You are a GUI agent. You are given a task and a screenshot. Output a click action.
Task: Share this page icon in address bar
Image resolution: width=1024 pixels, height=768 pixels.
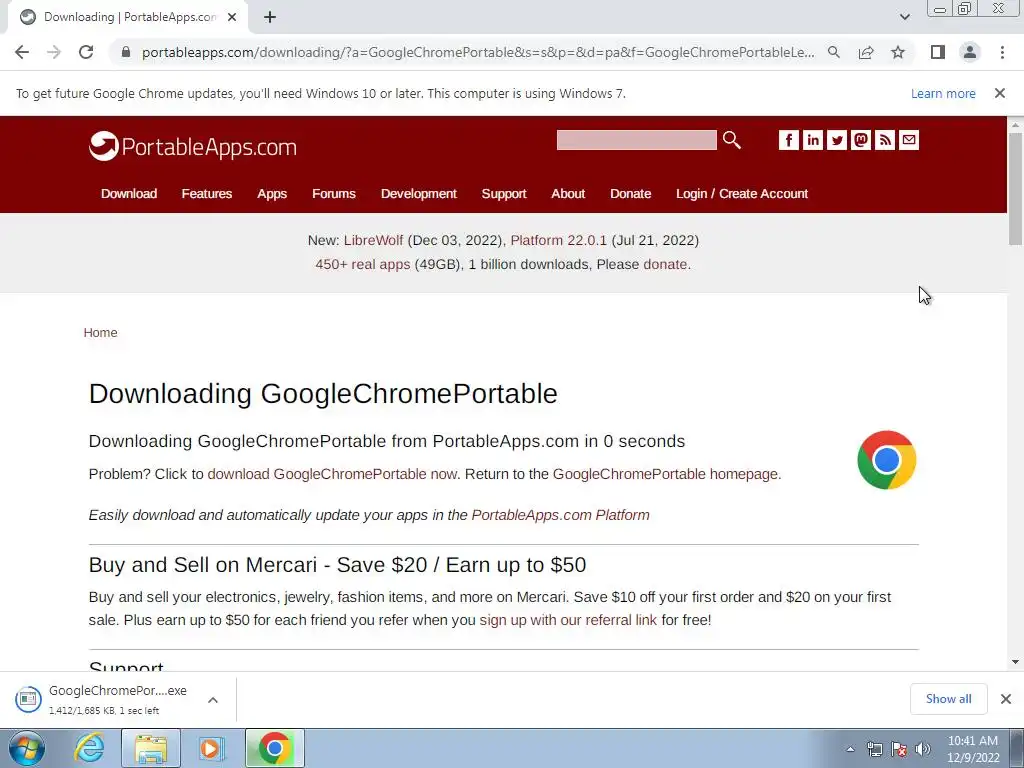pos(866,52)
